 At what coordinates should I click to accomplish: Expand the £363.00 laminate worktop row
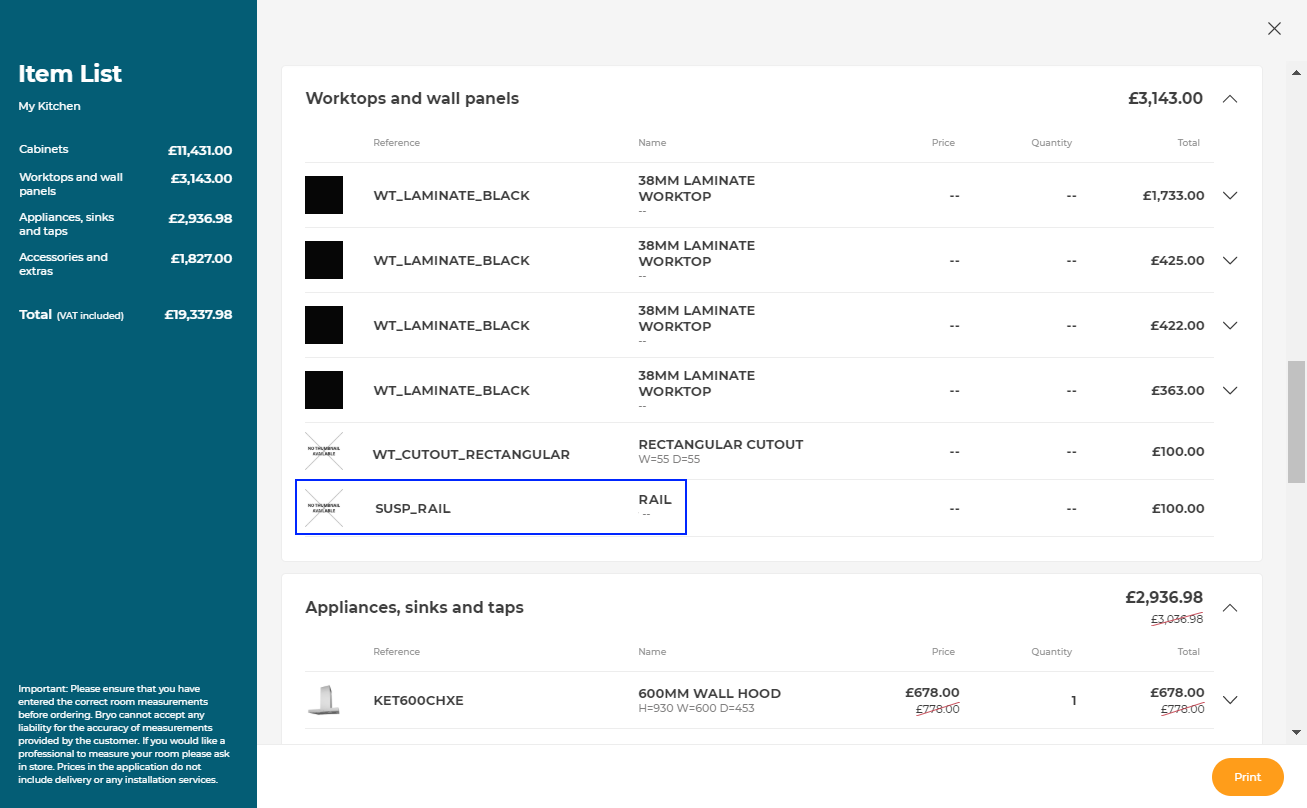click(1230, 391)
